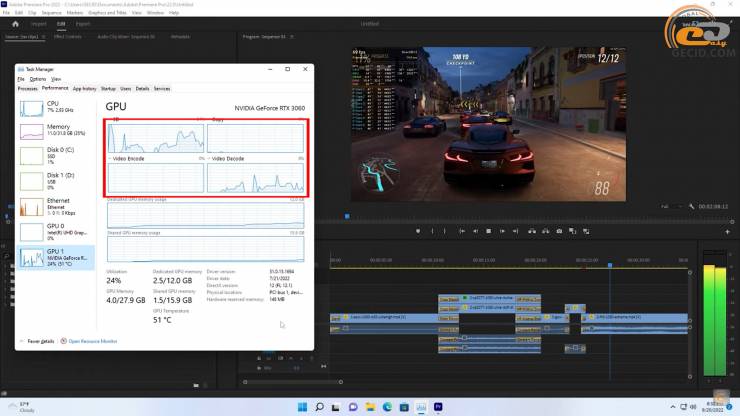Open the Effect Controls panel tab
The height and width of the screenshot is (416, 740).
point(67,36)
